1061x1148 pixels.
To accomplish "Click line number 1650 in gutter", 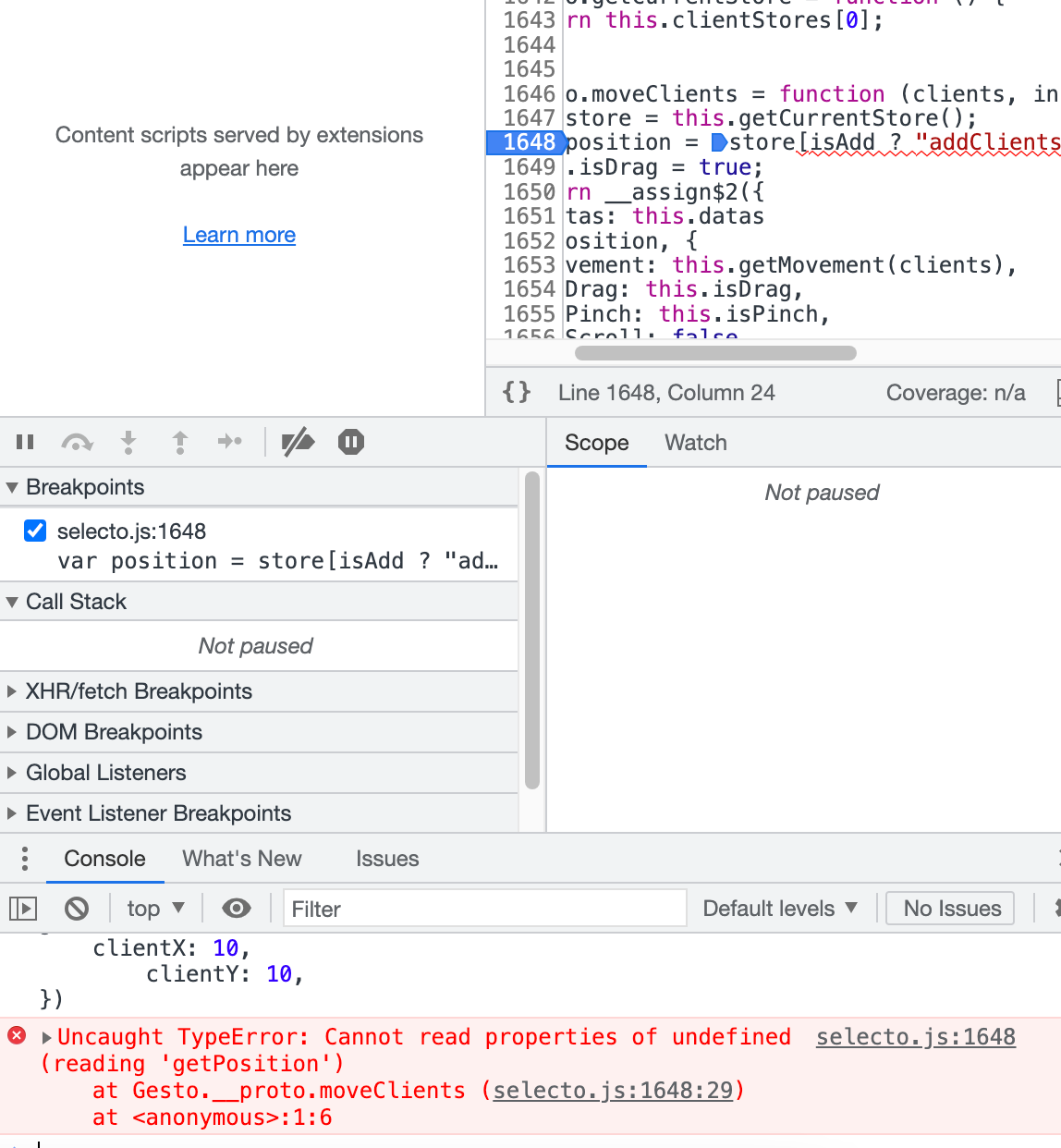I will tap(530, 192).
